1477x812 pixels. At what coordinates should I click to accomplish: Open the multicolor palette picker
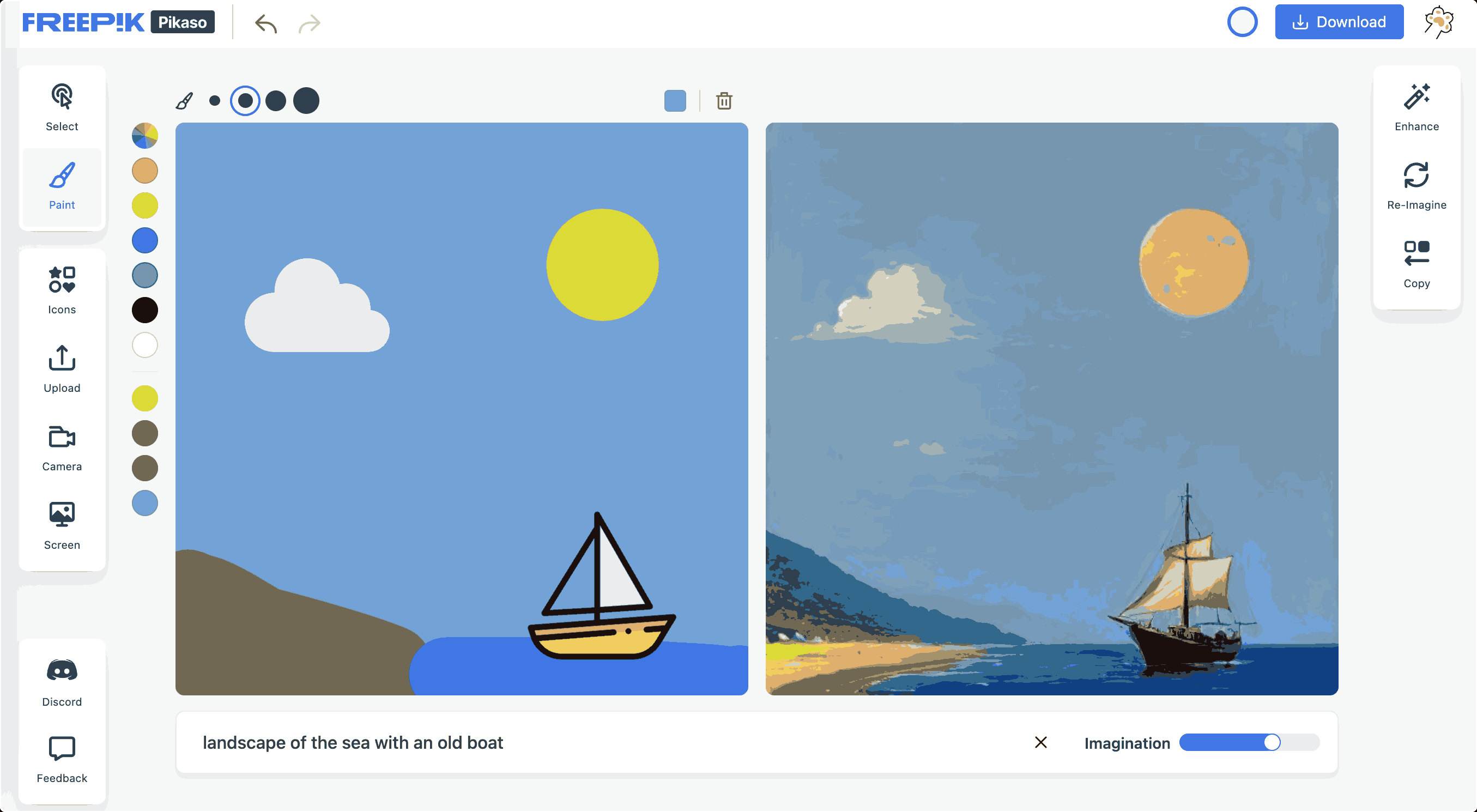point(145,136)
